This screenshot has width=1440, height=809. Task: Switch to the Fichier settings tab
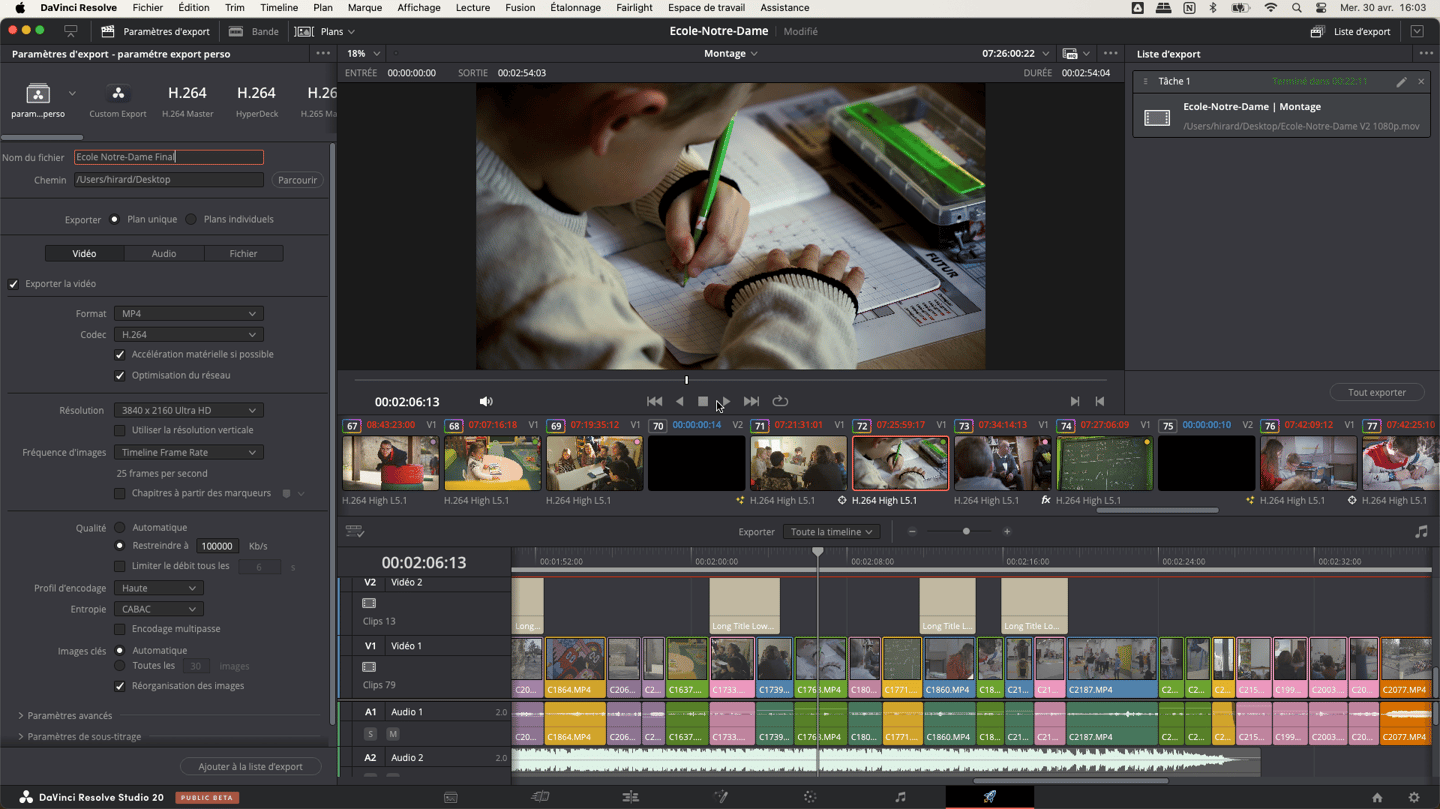pyautogui.click(x=243, y=254)
